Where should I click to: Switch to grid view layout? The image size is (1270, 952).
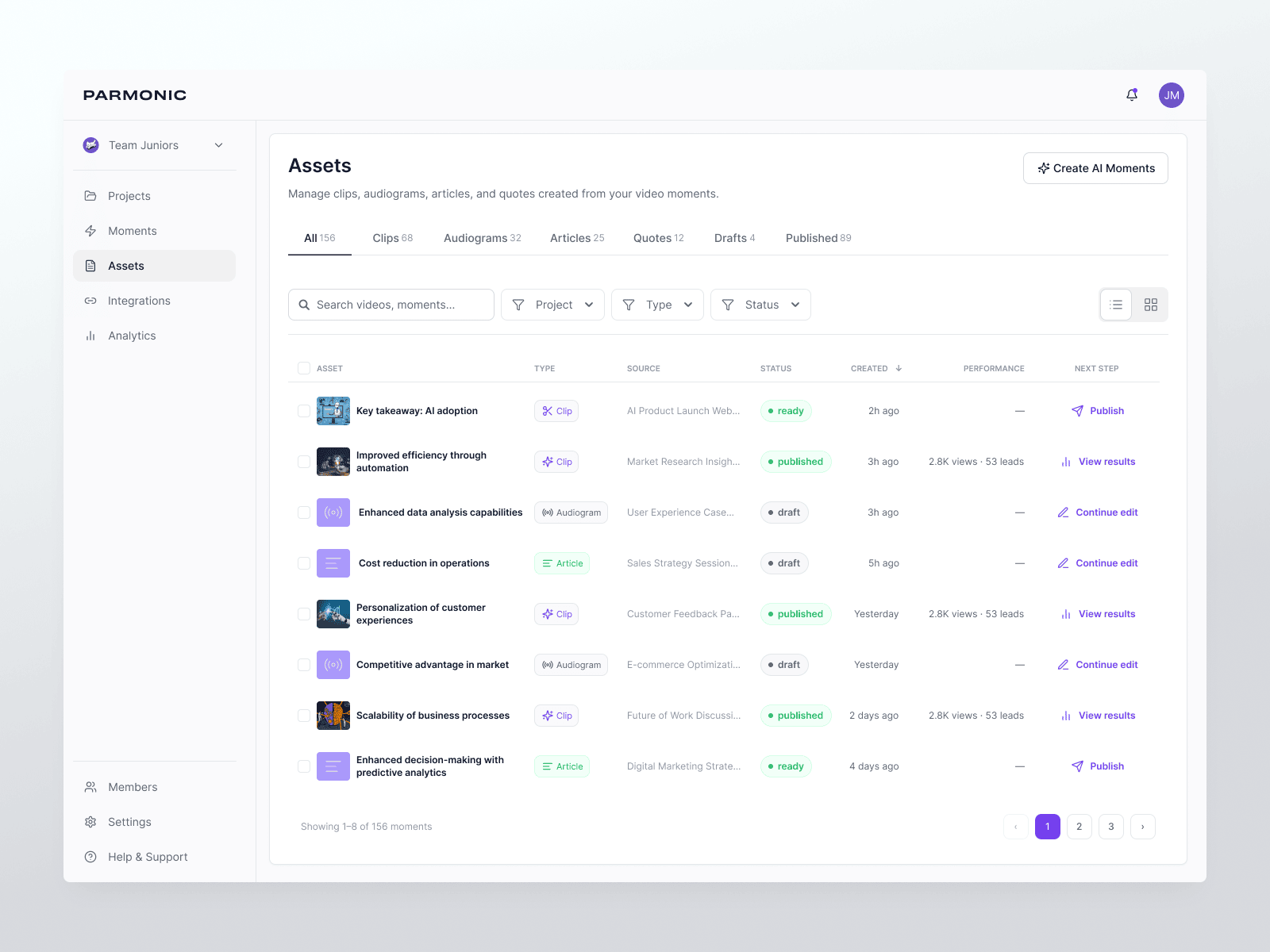pos(1150,305)
